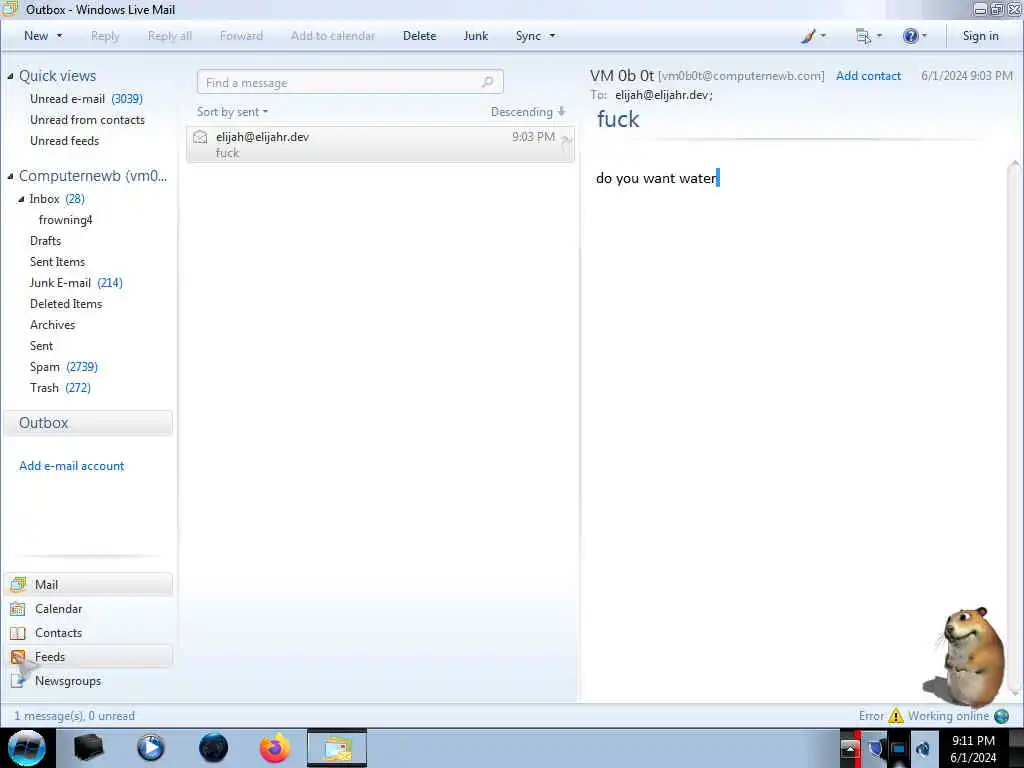
Task: Click the black box taskbar icon
Action: (x=88, y=748)
